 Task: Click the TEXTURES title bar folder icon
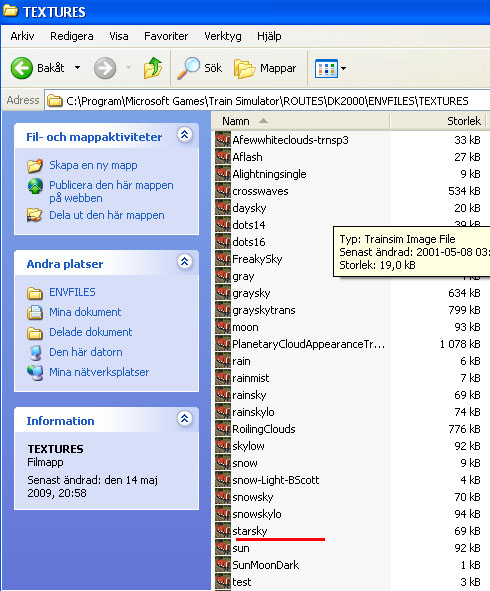11,11
